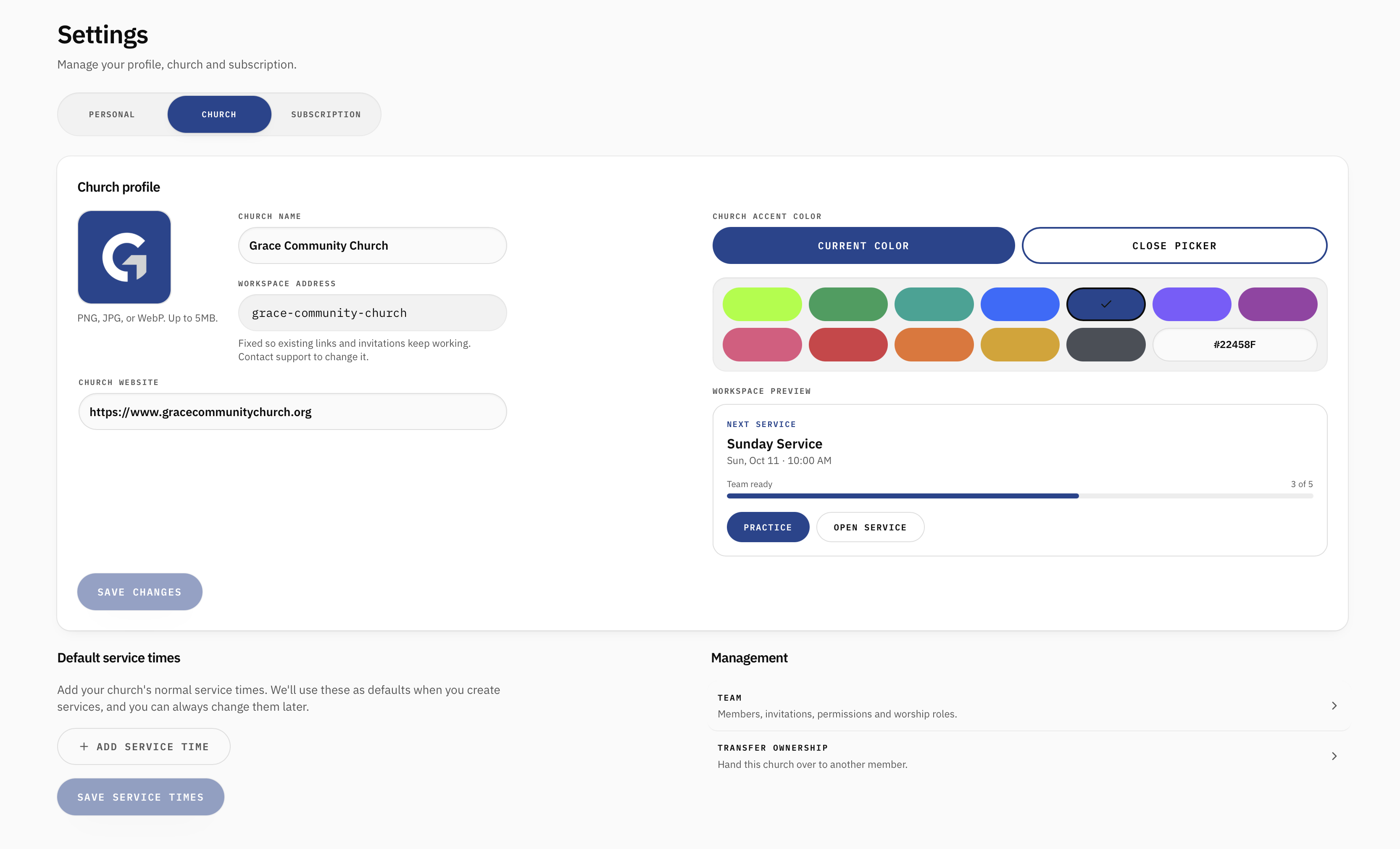
Task: Edit the Church Website URL field
Action: (x=292, y=411)
